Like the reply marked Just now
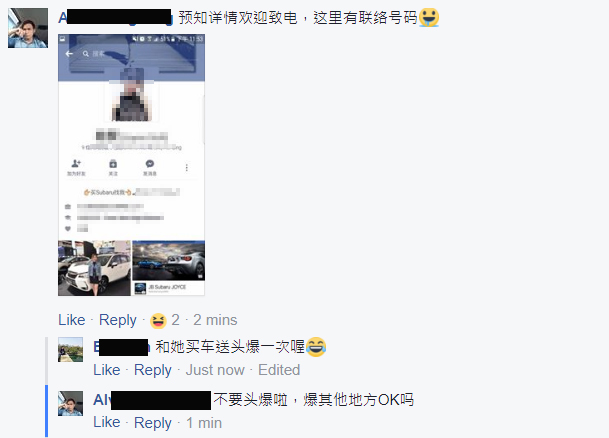This screenshot has height=438, width=609. pos(106,370)
